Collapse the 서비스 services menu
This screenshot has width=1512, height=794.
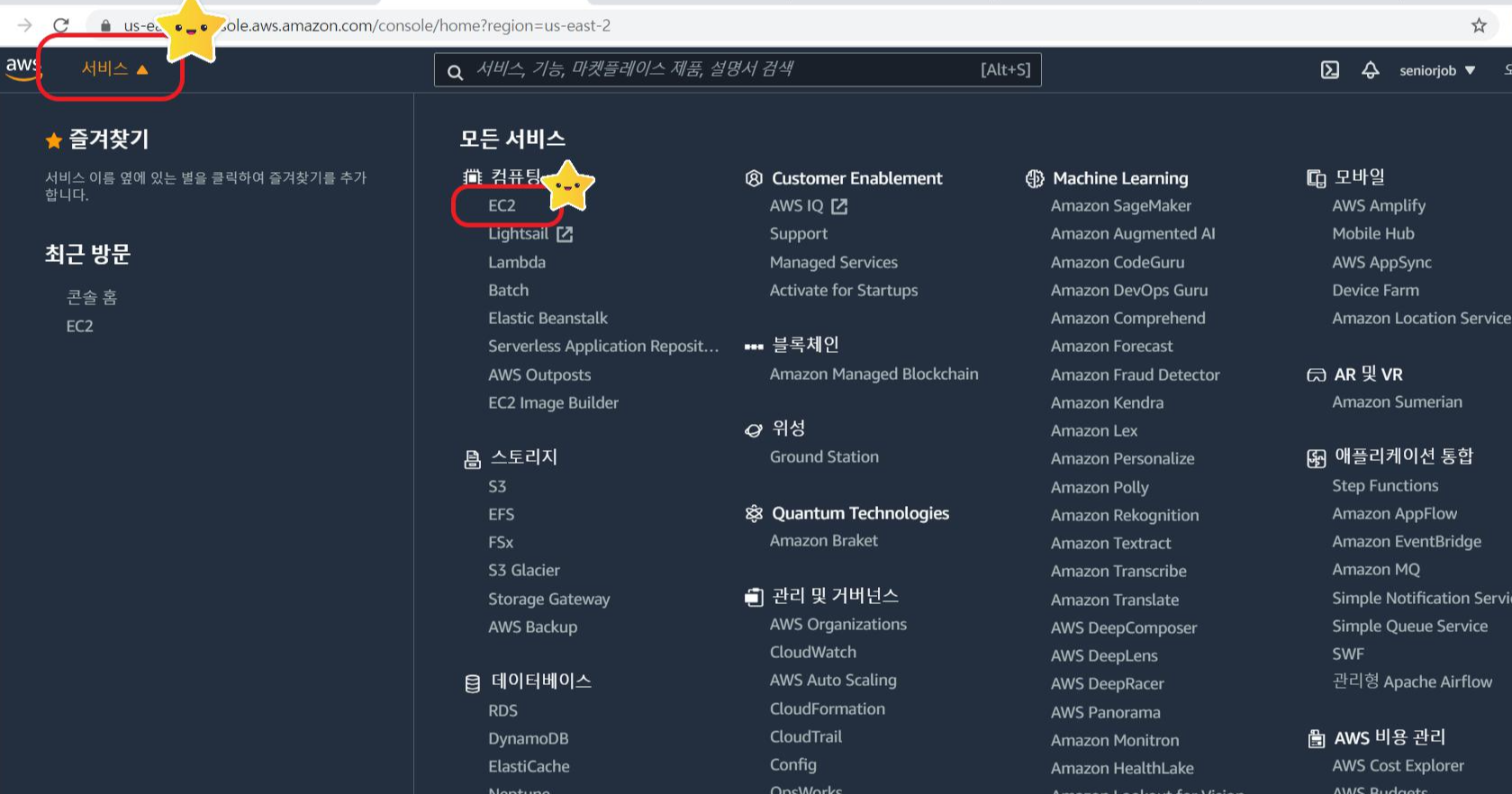point(114,68)
